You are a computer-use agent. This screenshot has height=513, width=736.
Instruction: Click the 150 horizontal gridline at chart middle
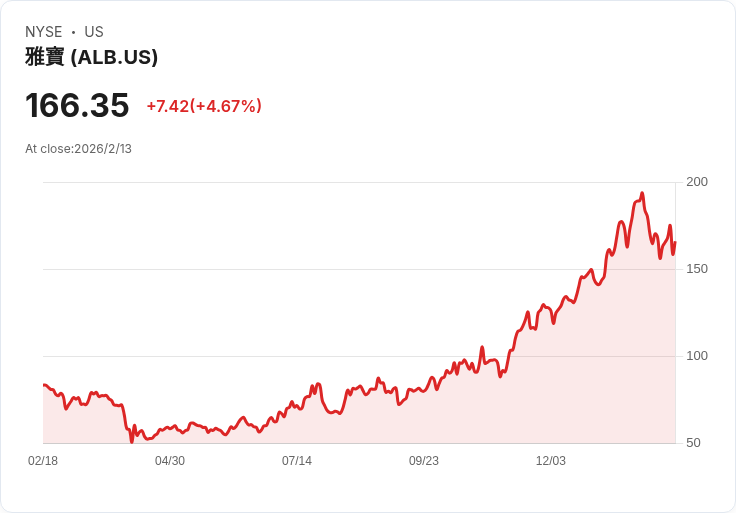pyautogui.click(x=359, y=269)
